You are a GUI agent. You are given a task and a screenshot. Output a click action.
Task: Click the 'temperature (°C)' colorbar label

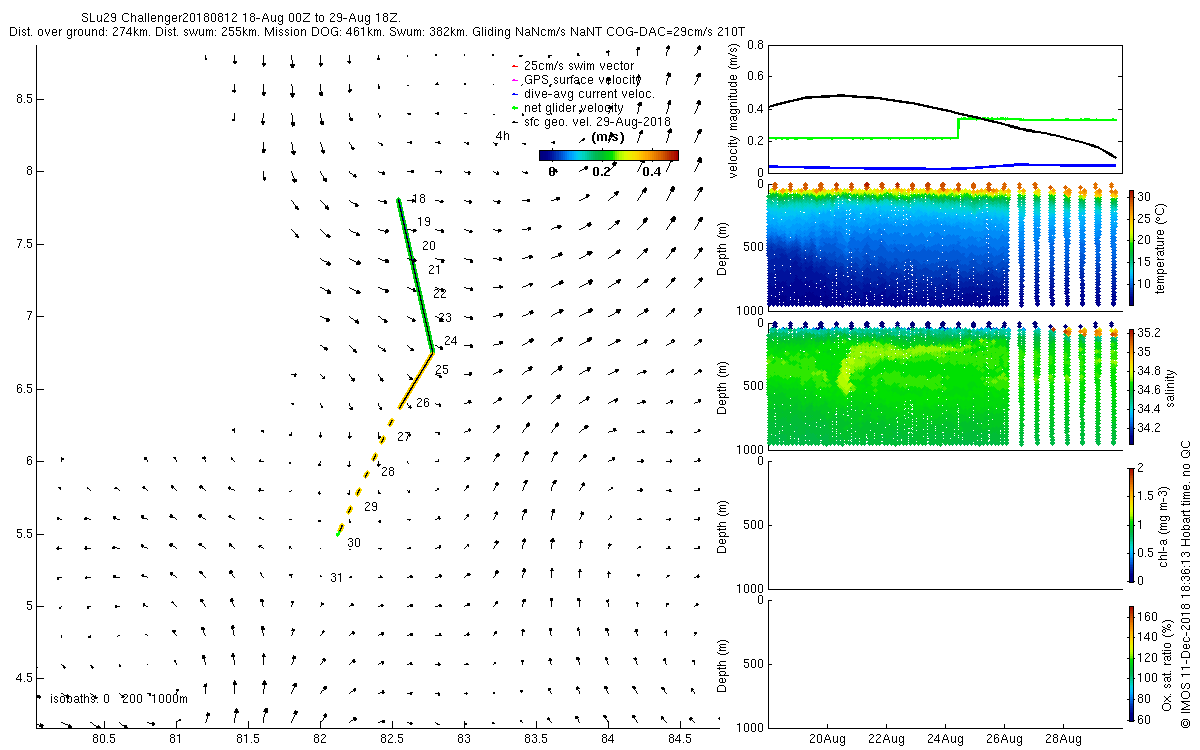1162,248
